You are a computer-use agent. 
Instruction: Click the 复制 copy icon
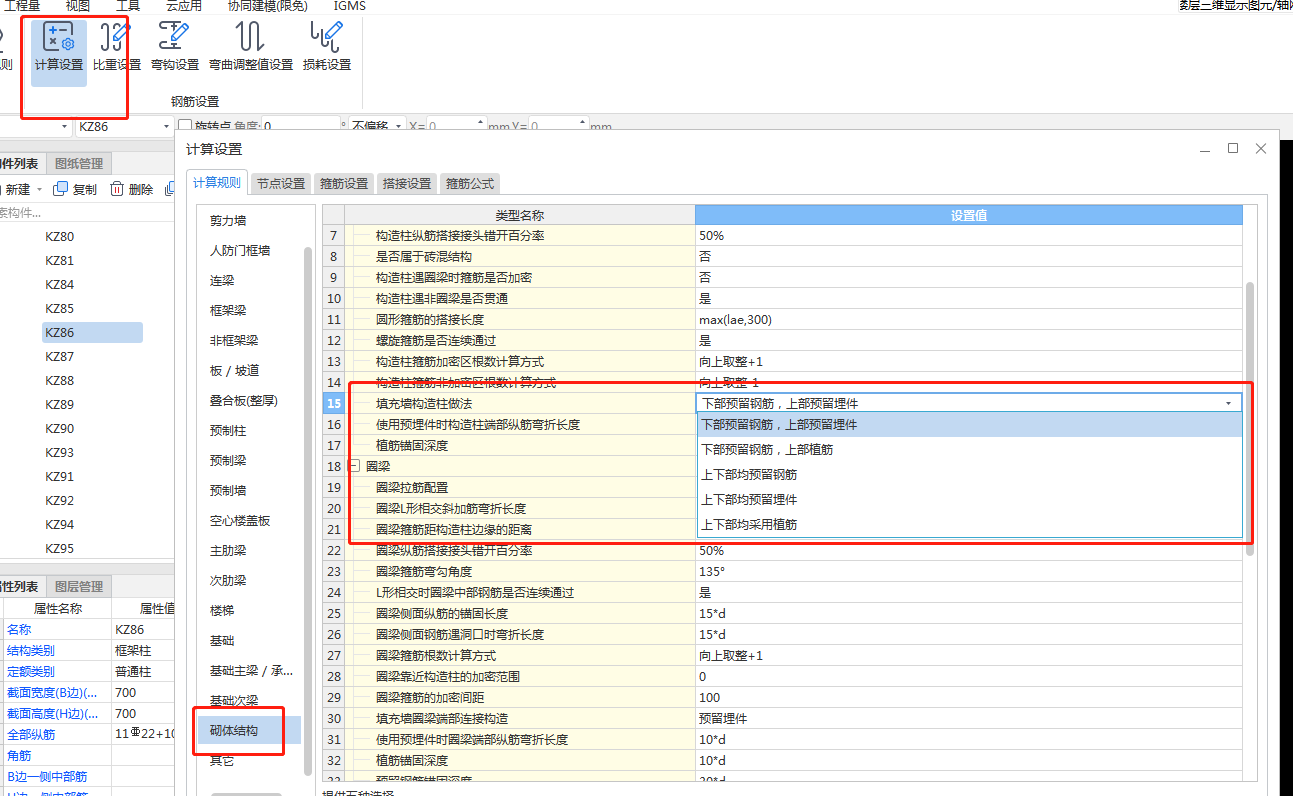[61, 189]
